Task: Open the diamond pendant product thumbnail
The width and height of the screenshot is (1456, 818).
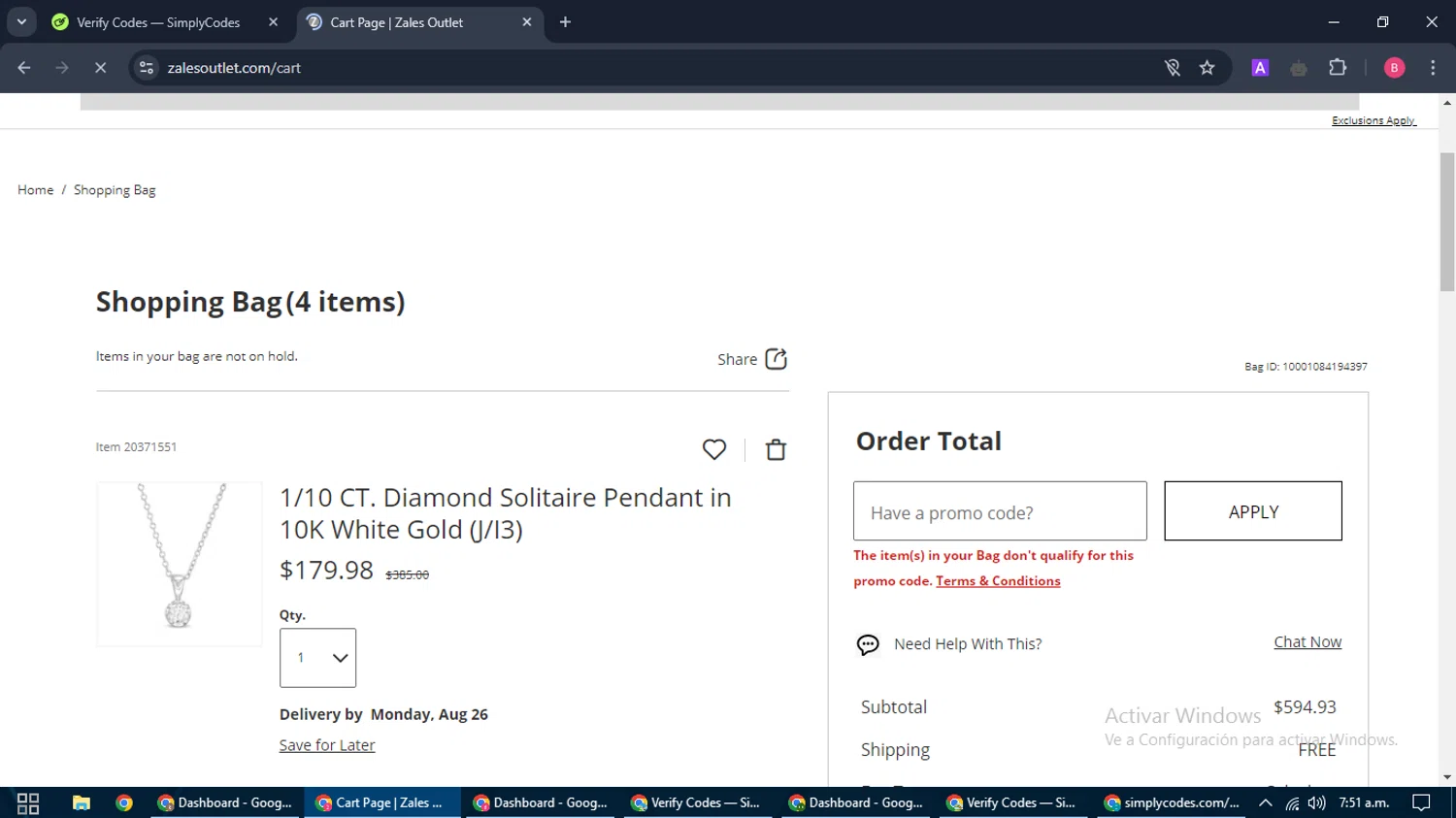Action: pyautogui.click(x=180, y=564)
